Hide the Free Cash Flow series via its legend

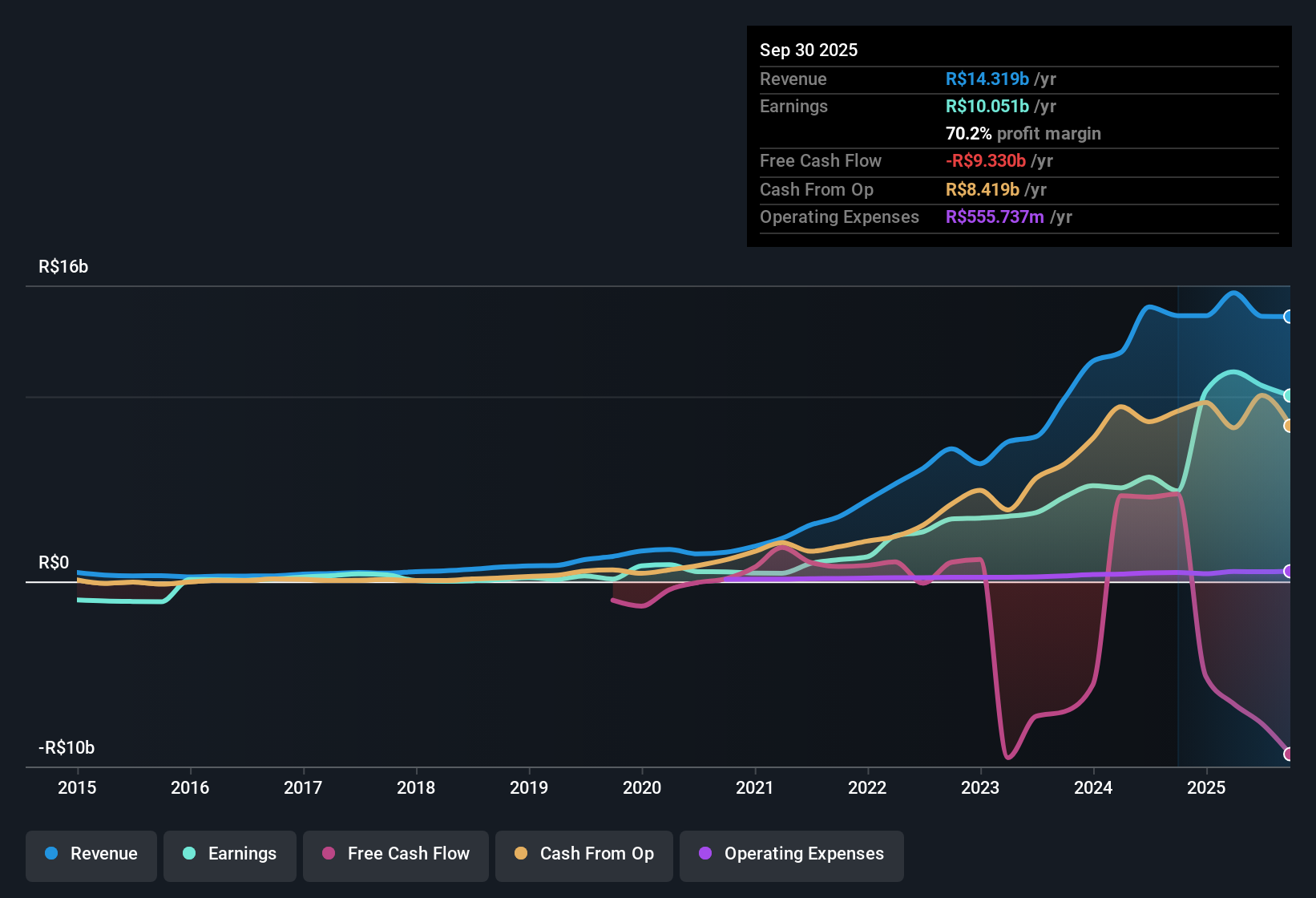pyautogui.click(x=395, y=854)
